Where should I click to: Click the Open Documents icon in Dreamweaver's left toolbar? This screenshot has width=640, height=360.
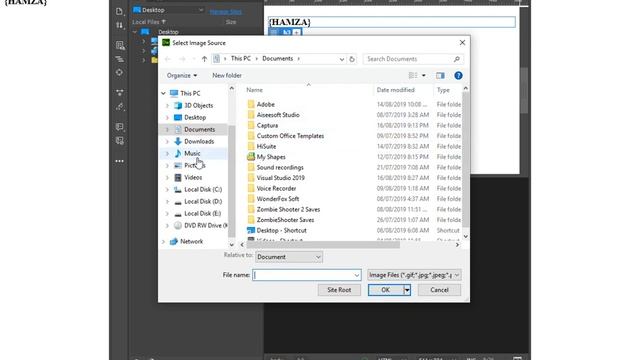(119, 11)
